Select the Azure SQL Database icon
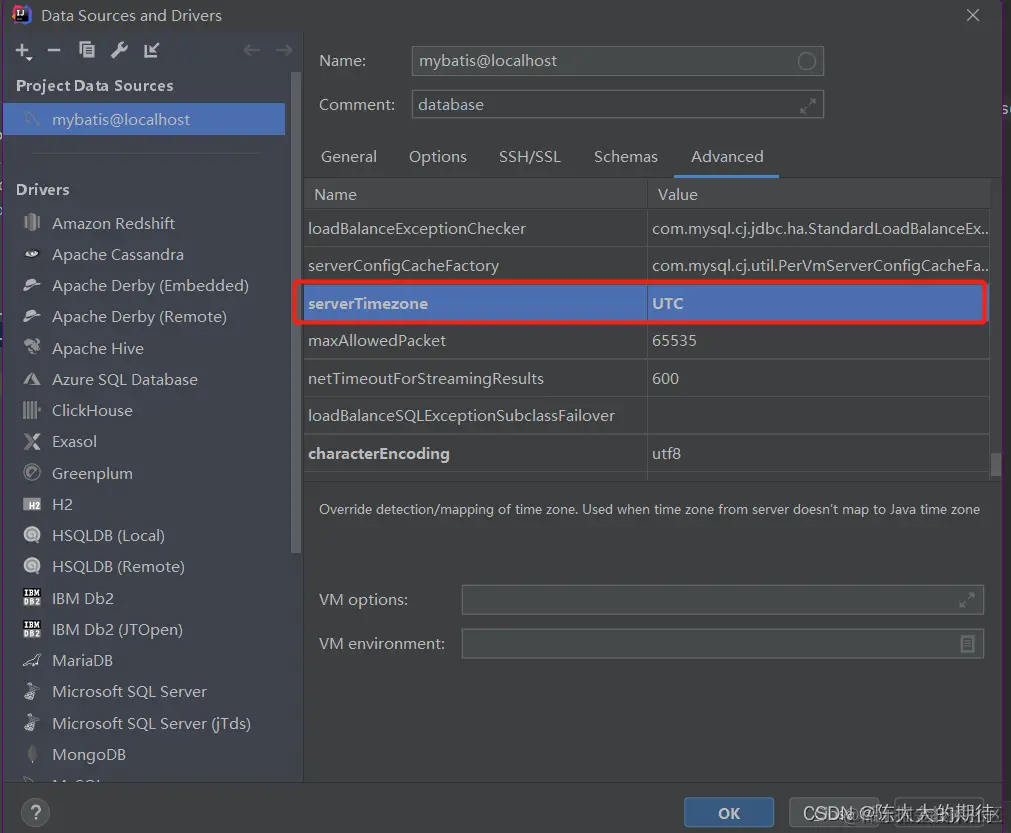 pos(32,379)
